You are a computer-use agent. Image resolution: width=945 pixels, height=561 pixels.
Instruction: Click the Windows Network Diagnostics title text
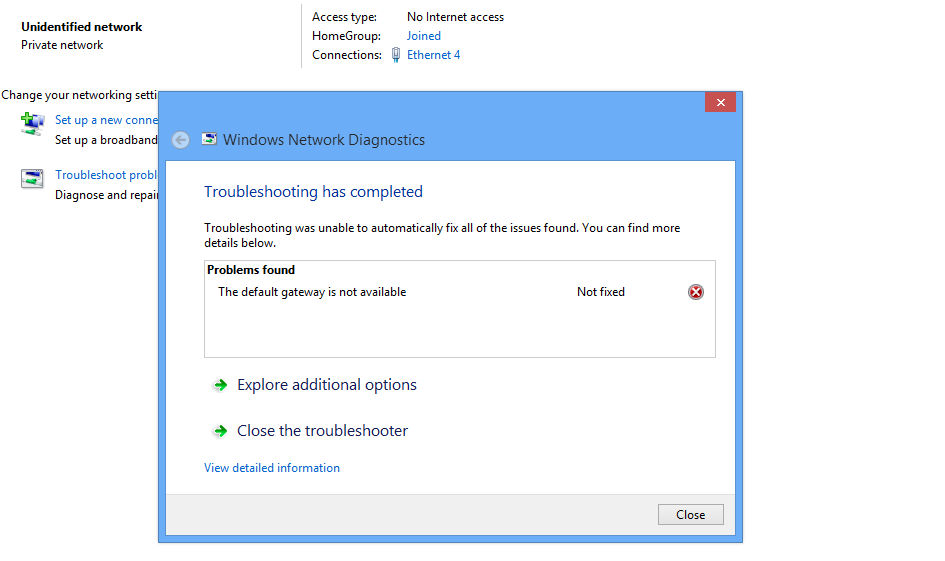pos(324,140)
